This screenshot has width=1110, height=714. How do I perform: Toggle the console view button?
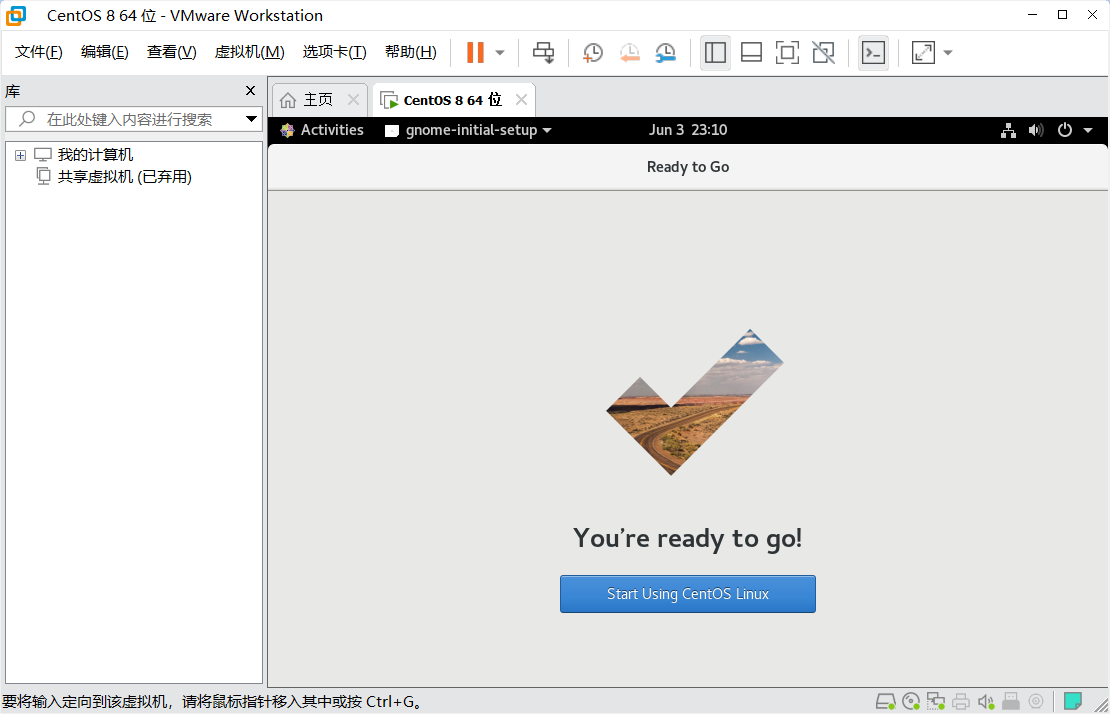click(874, 52)
